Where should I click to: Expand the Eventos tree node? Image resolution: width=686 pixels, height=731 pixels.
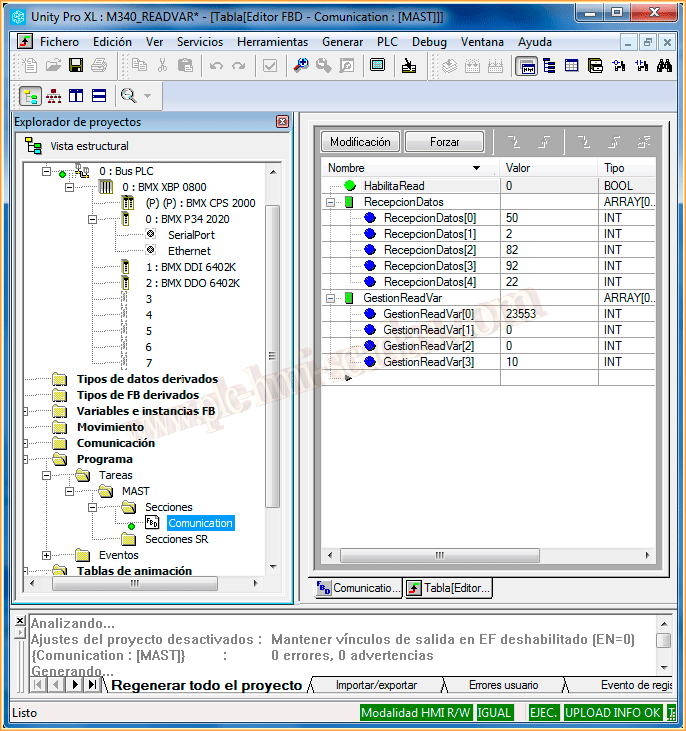click(x=47, y=555)
